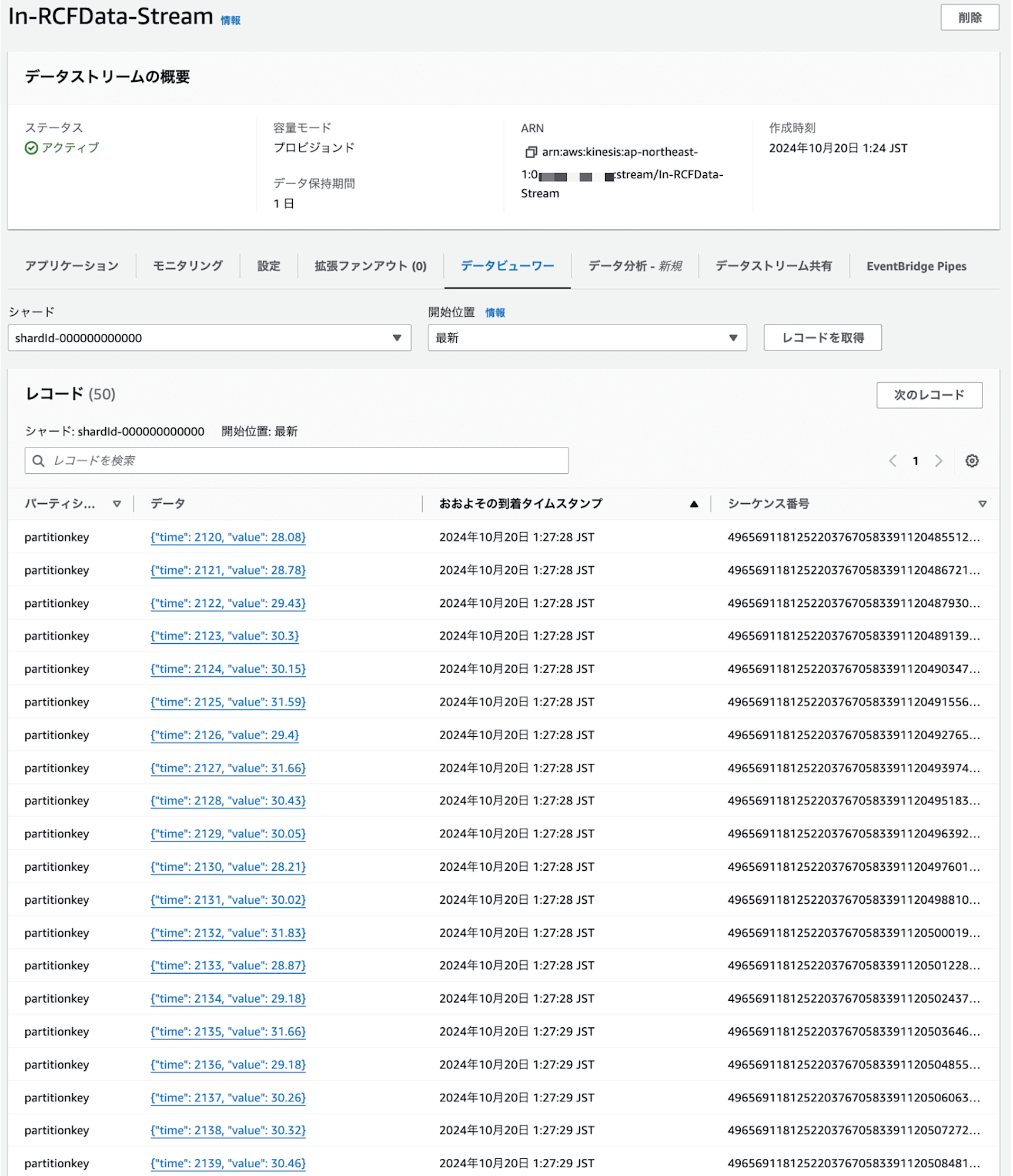Open record data for time 2126
The height and width of the screenshot is (1176, 1013).
click(225, 736)
